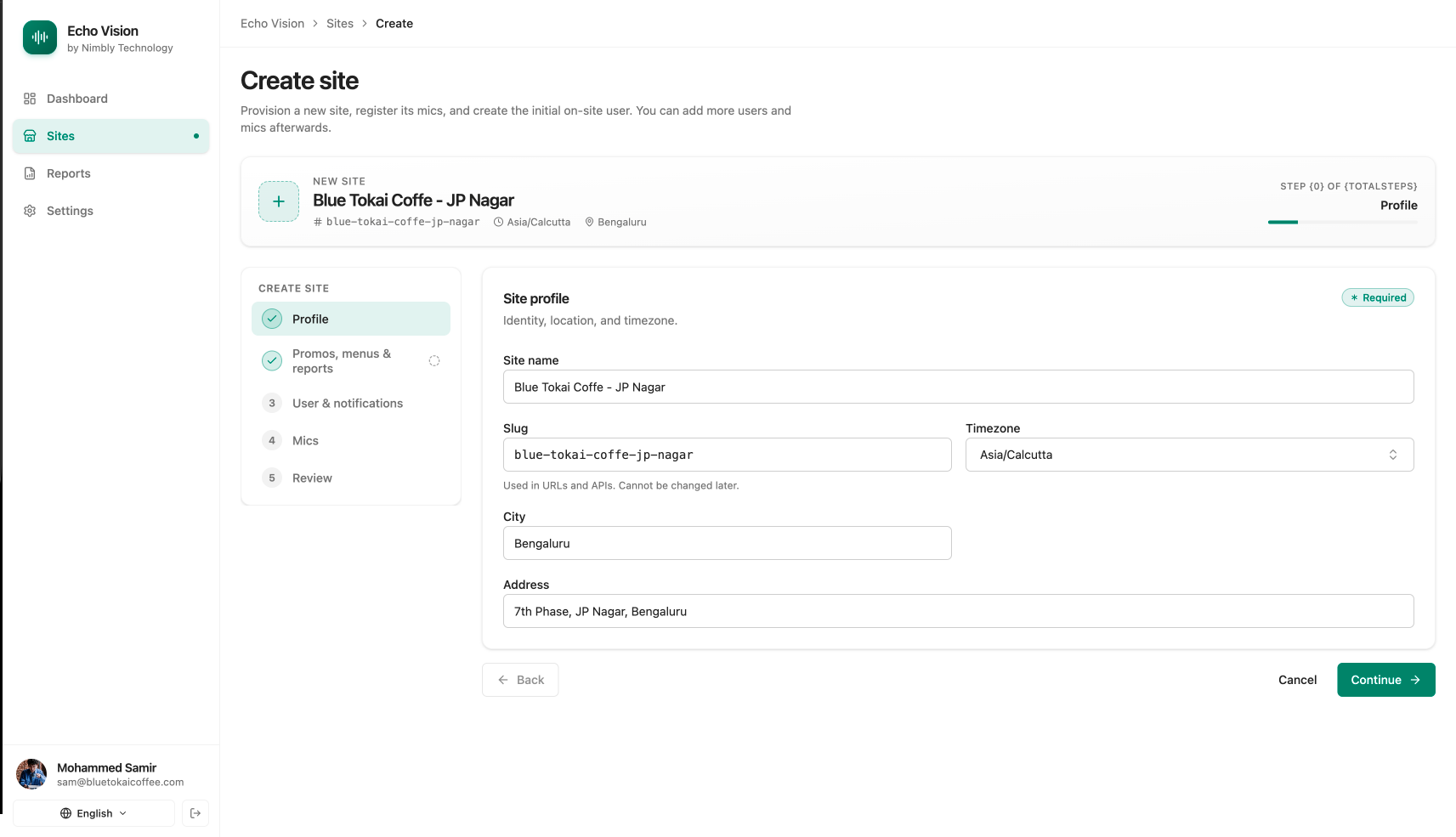Image resolution: width=1456 pixels, height=837 pixels.
Task: Click the Echo Vision breadcrumb link
Action: pyautogui.click(x=272, y=24)
